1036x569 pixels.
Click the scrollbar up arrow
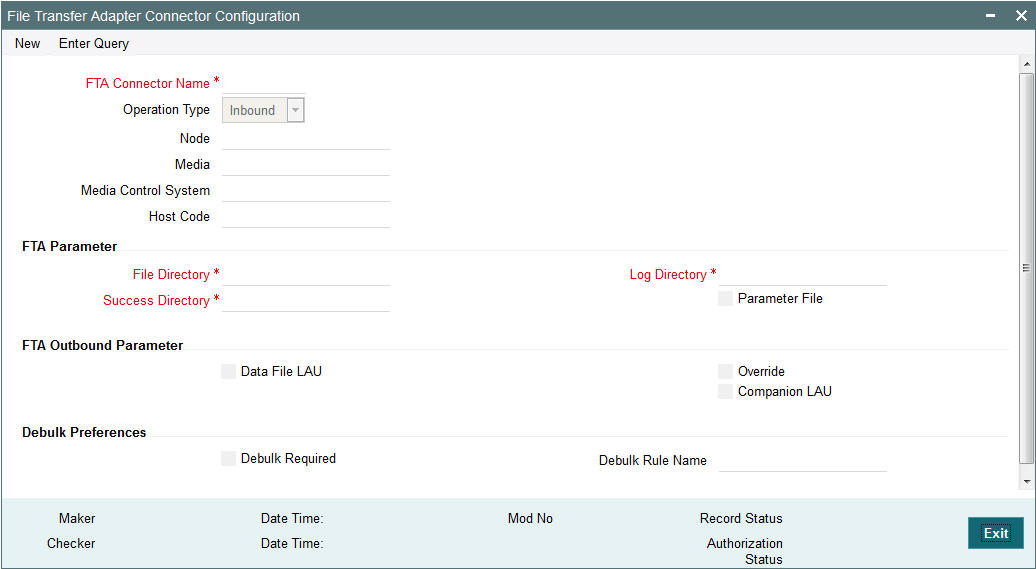pyautogui.click(x=1026, y=64)
